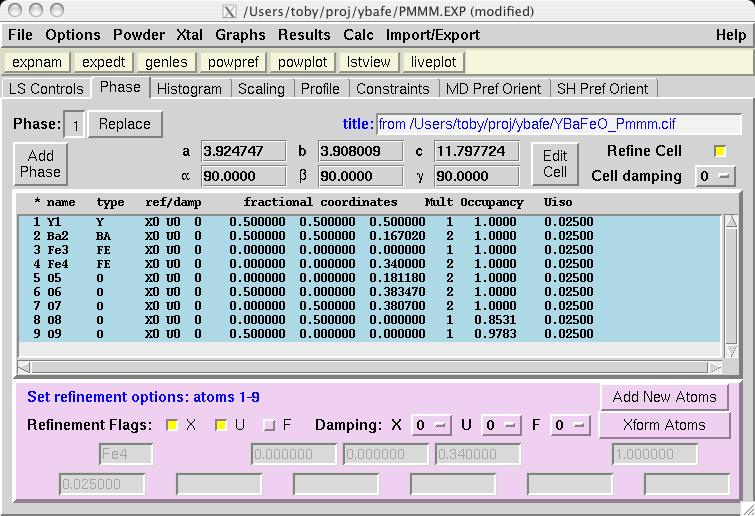Click the Add New Atoms button
Viewport: 755px width, 516px height.
coord(664,397)
